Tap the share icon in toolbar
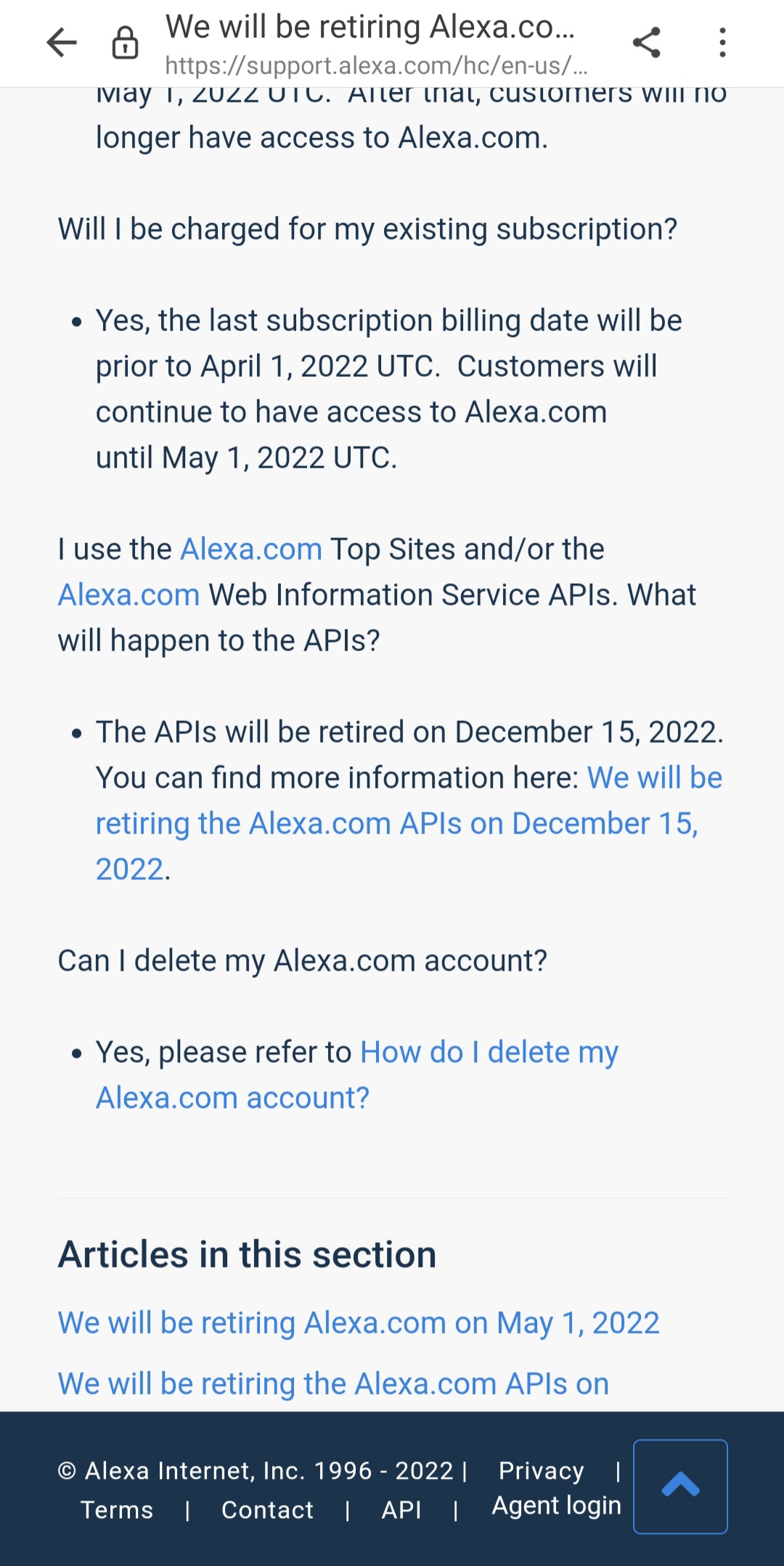Image resolution: width=784 pixels, height=1566 pixels. coord(646,43)
